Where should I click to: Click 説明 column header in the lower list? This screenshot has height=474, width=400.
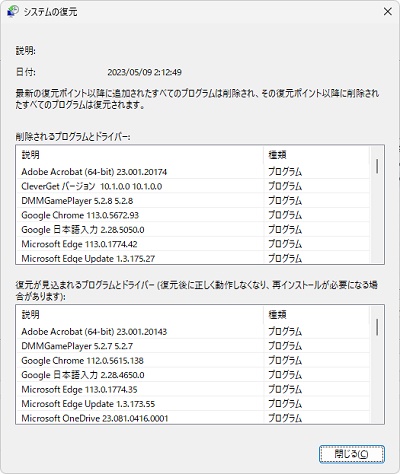(x=140, y=315)
